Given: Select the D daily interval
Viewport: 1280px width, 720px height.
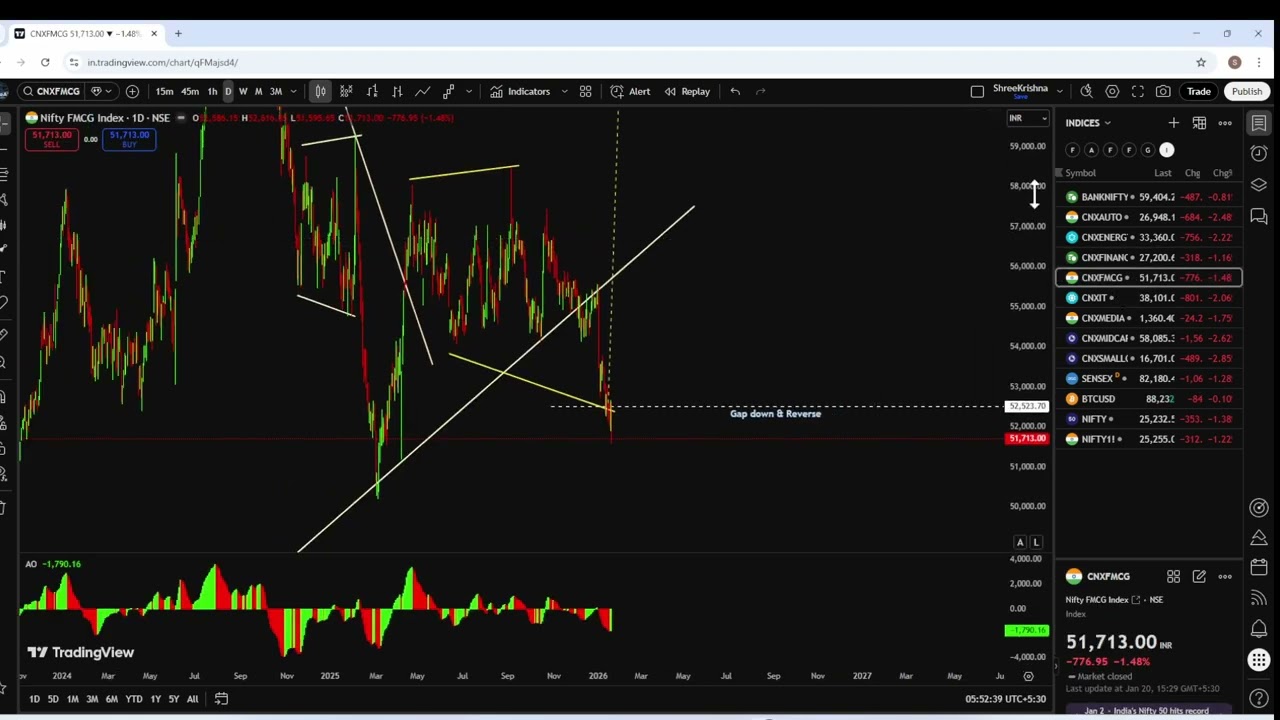Looking at the screenshot, I should point(228,91).
